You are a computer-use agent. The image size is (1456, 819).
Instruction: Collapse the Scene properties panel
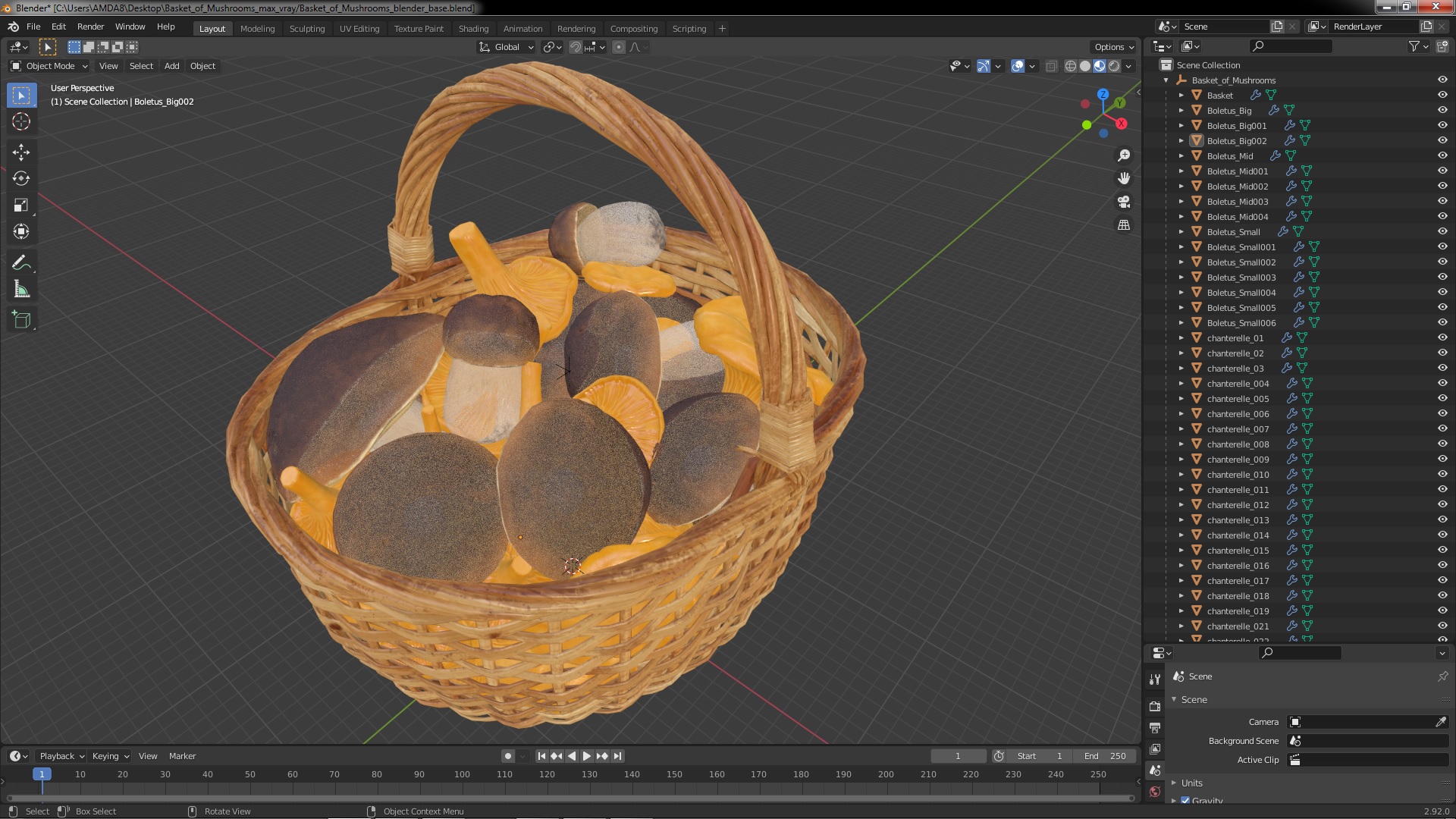tap(1193, 699)
